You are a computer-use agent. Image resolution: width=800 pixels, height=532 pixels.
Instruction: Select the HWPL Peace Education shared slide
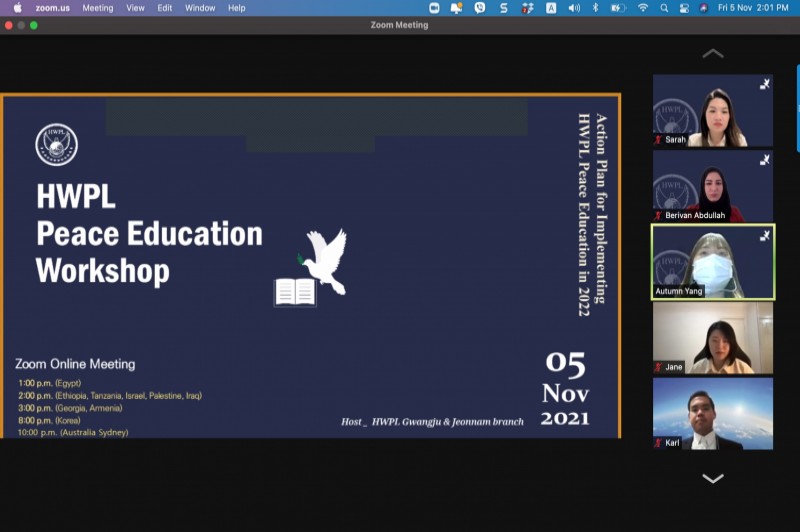tap(310, 265)
